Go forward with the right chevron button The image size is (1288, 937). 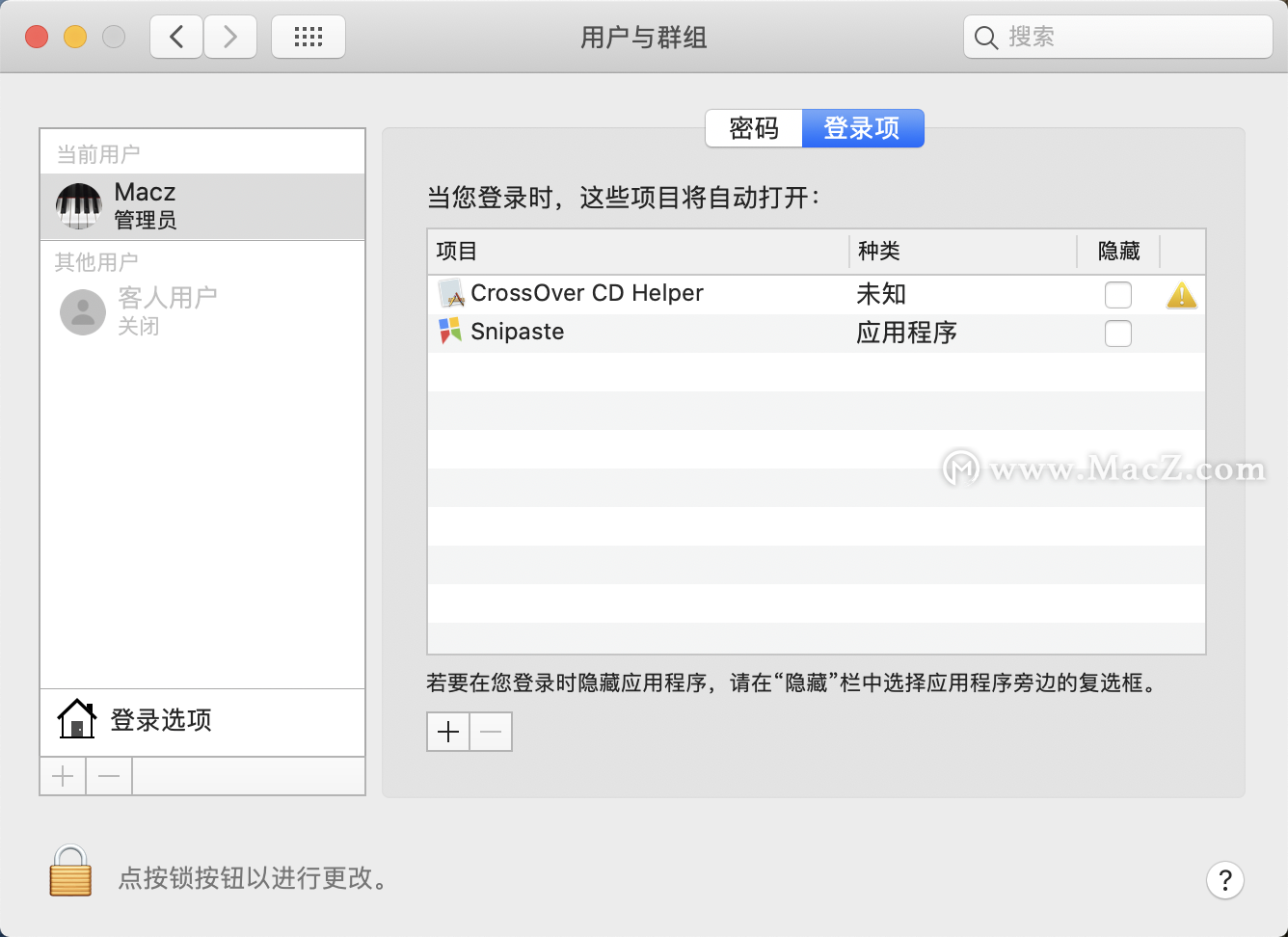click(x=230, y=38)
